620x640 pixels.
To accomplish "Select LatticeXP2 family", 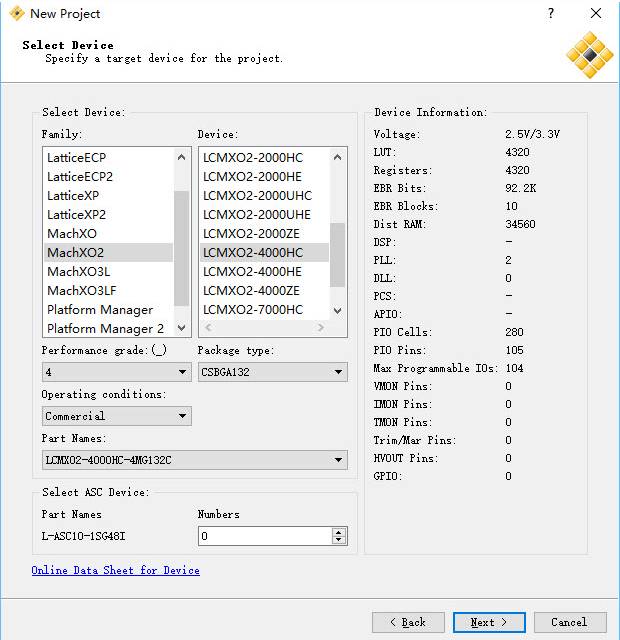I will (108, 215).
